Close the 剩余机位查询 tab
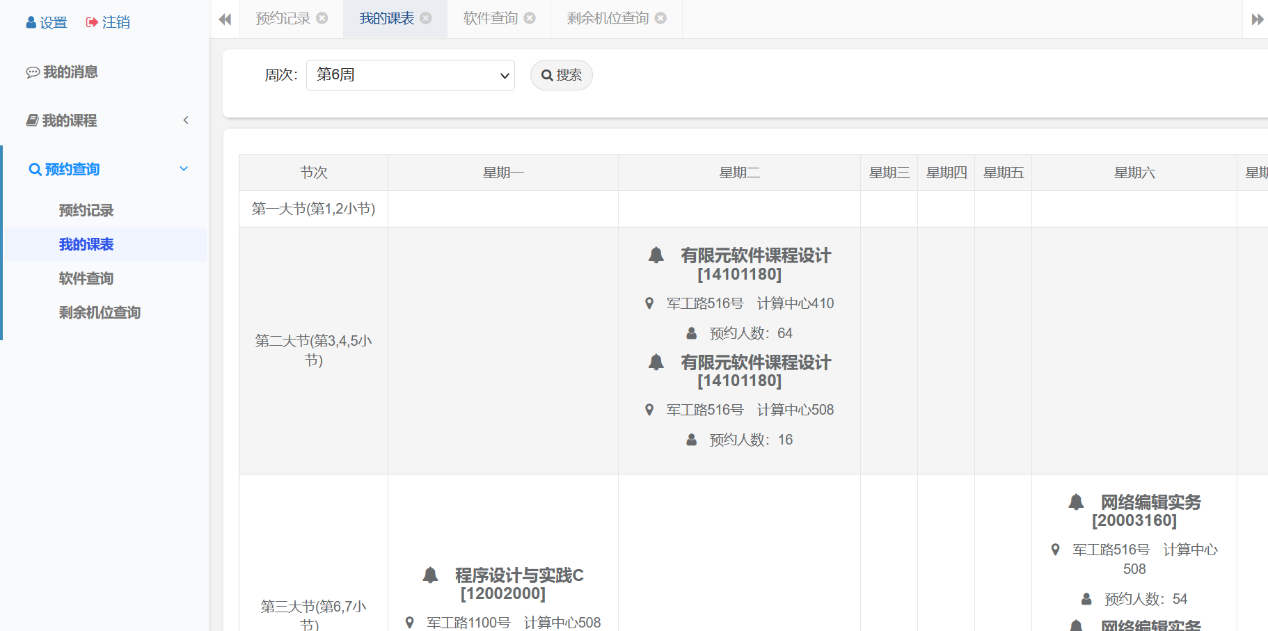The image size is (1268, 631). (661, 18)
